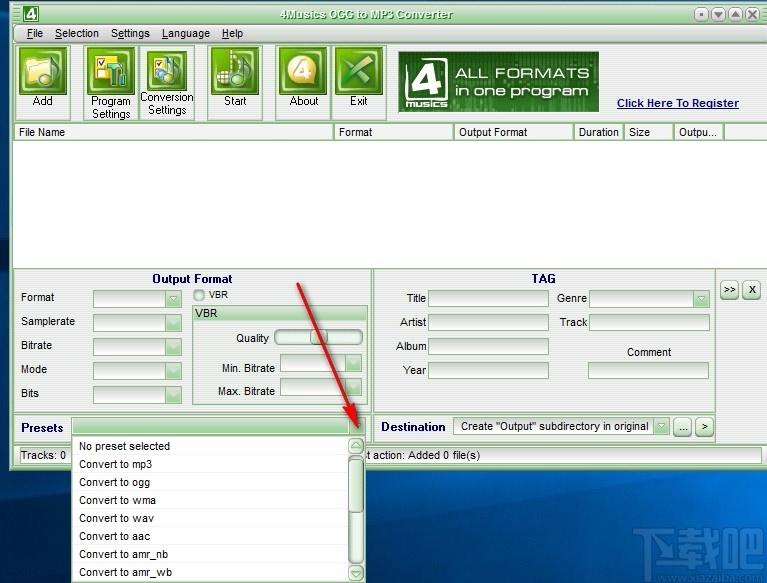Sort by the Size column header
Screen dimensions: 767x583
click(x=649, y=132)
